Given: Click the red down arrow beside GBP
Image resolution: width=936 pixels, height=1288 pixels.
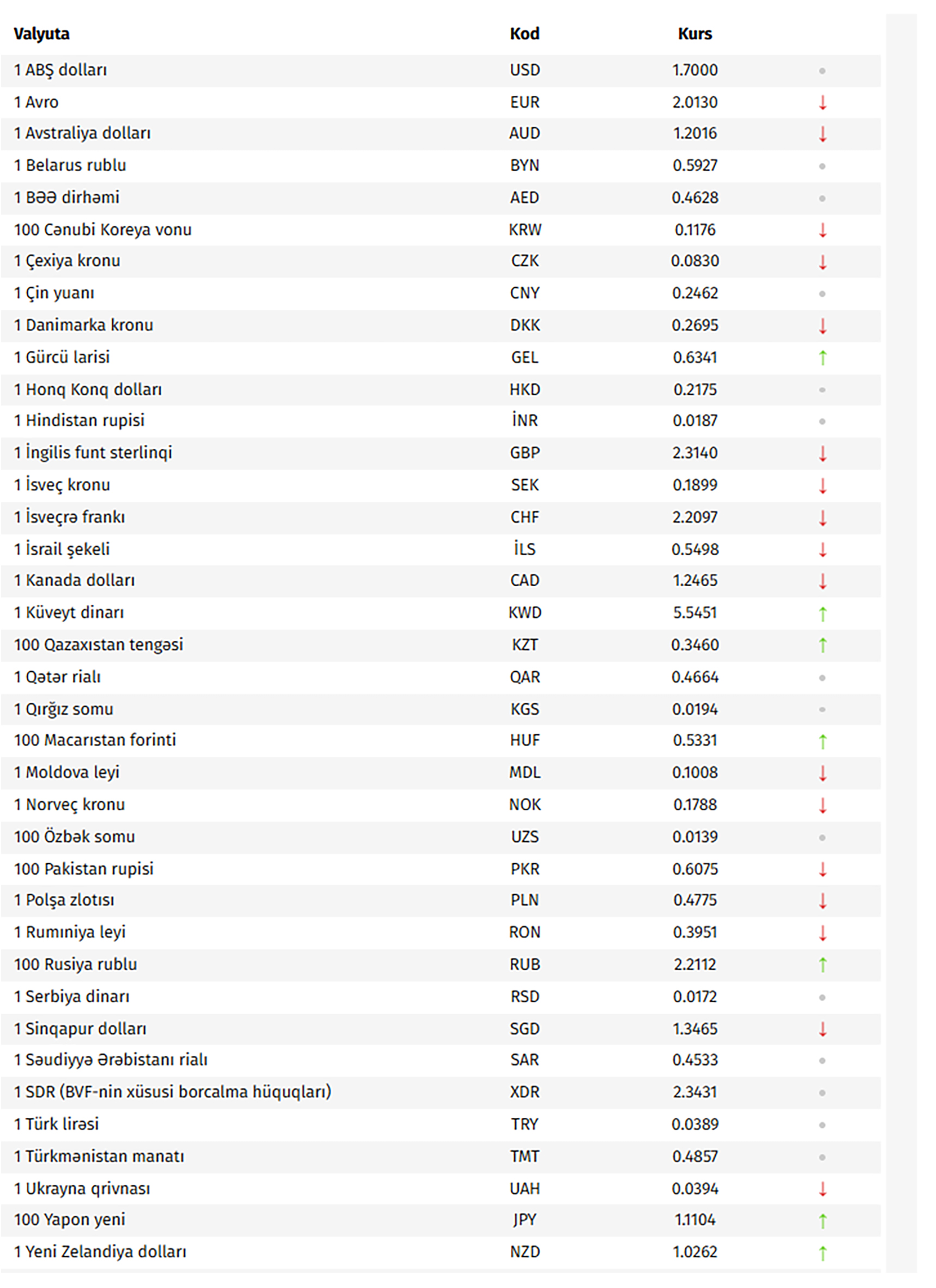Looking at the screenshot, I should [822, 453].
